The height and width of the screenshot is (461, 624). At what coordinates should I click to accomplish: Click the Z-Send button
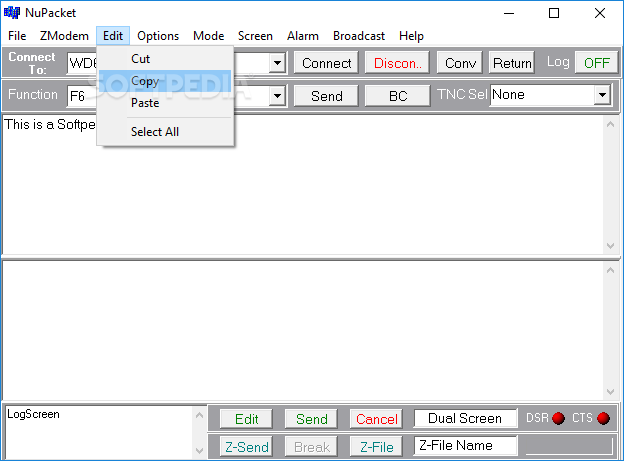pos(246,447)
